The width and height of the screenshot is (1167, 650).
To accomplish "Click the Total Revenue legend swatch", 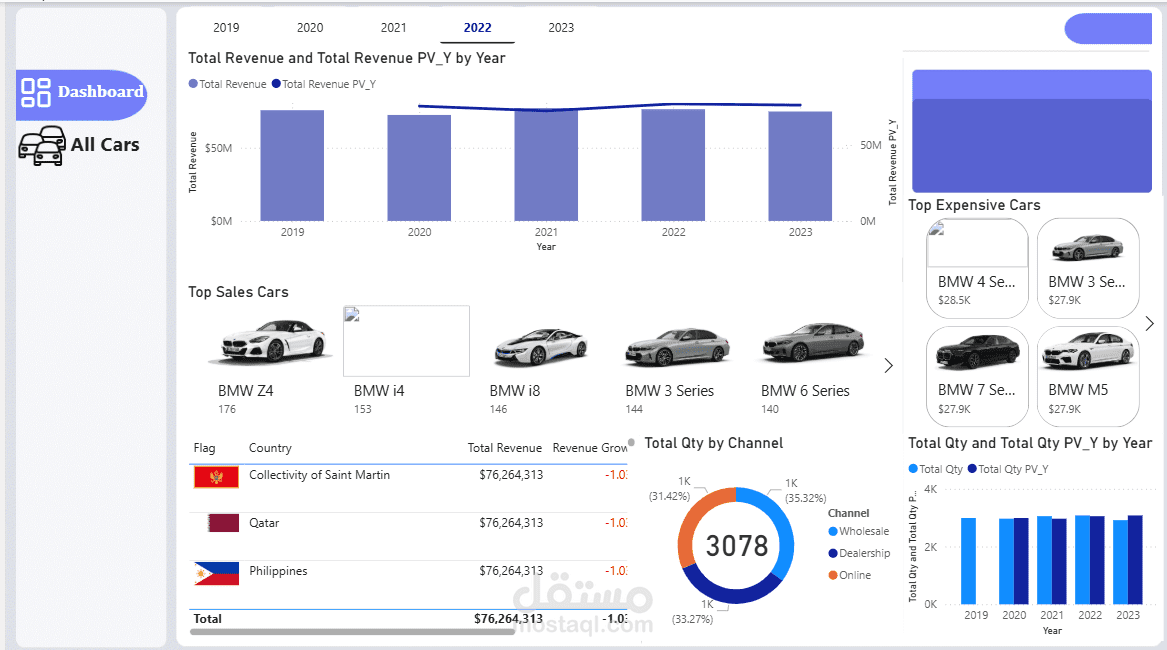I will coord(194,85).
